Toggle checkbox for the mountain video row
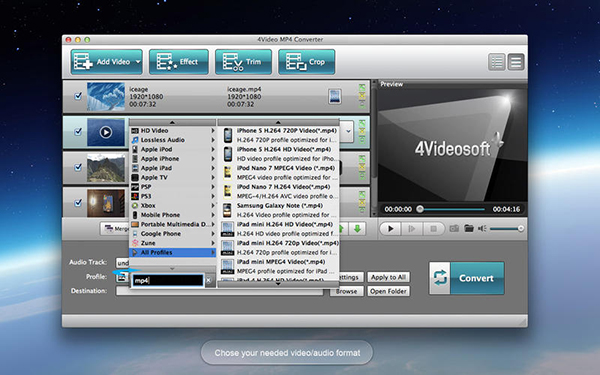This screenshot has width=600, height=375. point(78,167)
